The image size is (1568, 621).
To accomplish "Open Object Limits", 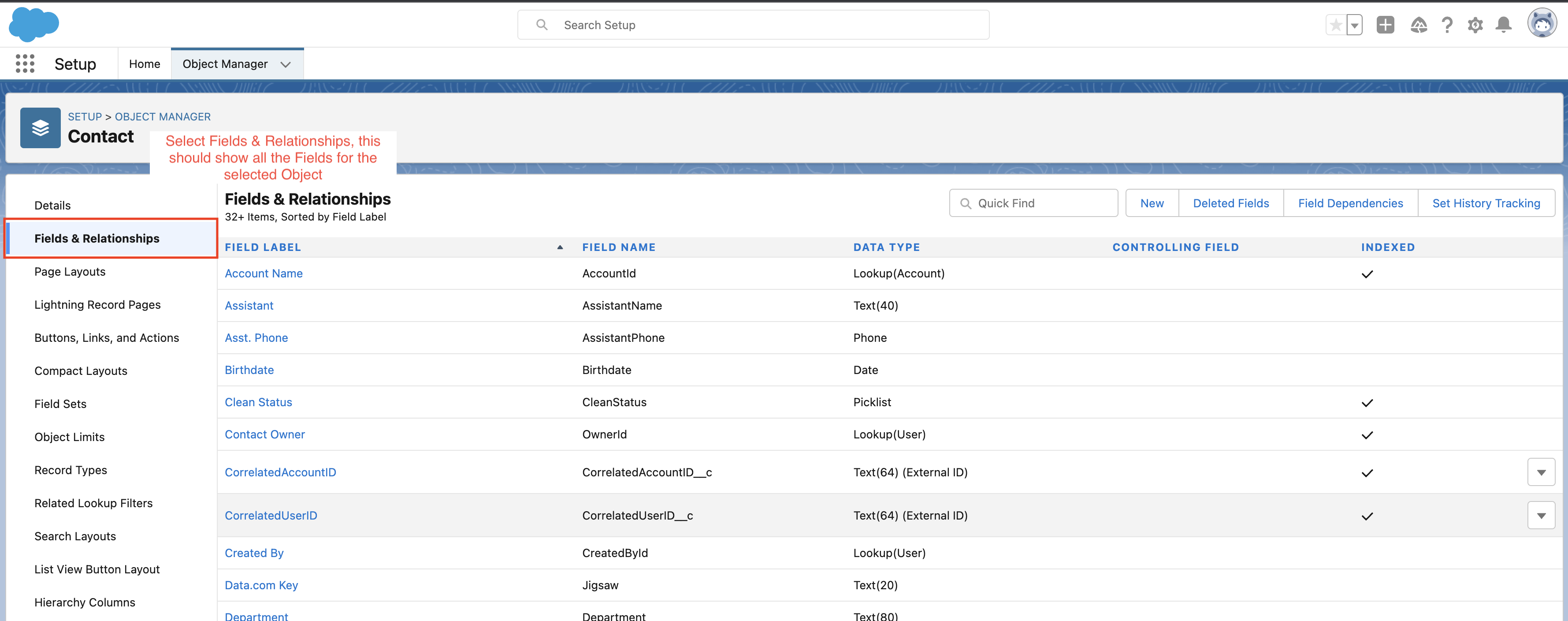I will [x=69, y=437].
